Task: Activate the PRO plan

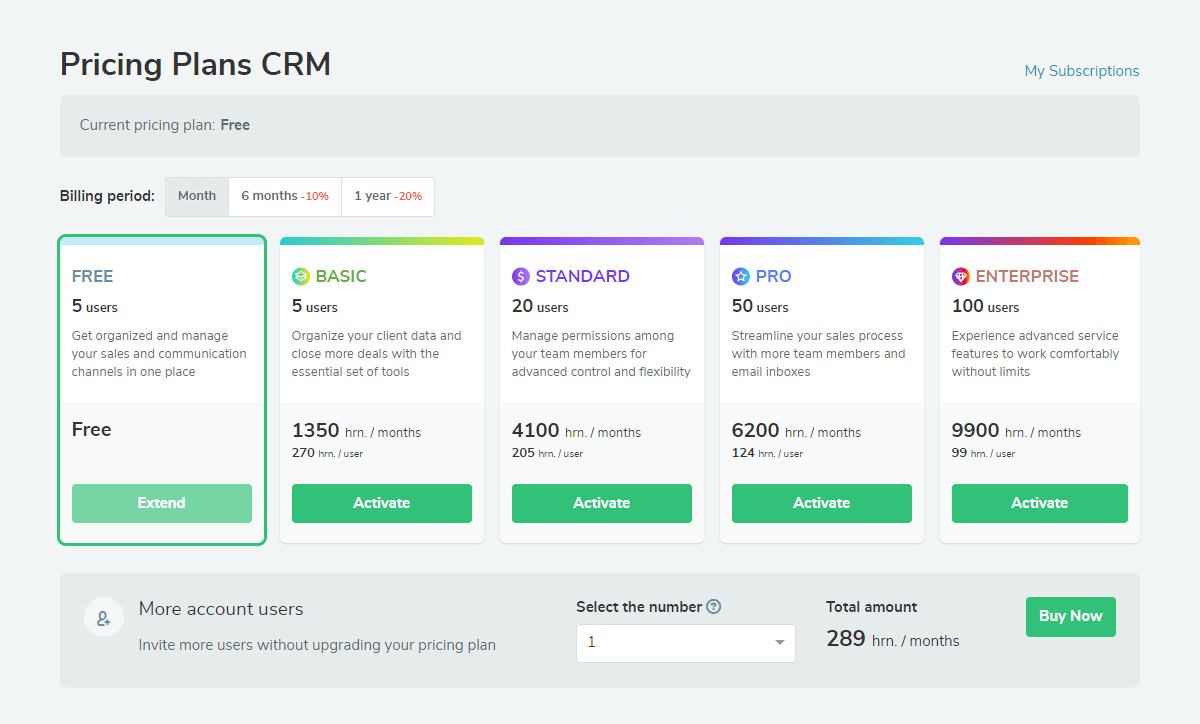Action: pos(821,503)
